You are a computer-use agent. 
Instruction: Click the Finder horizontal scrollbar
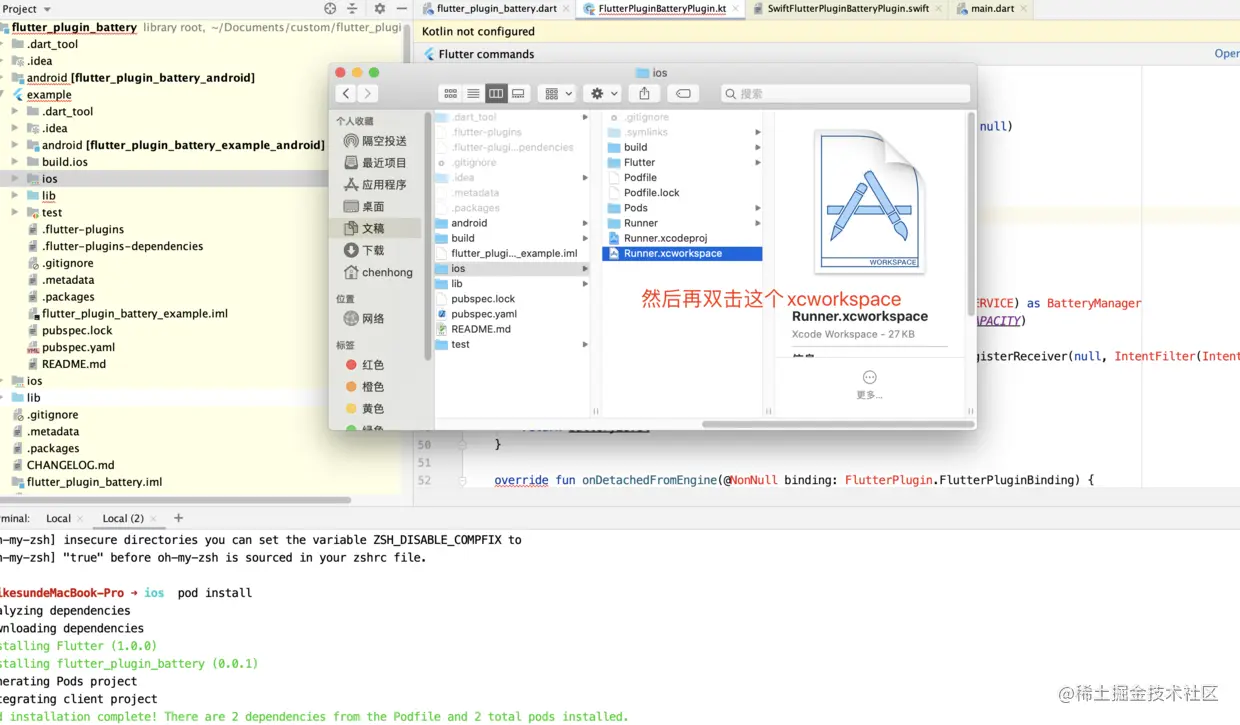coord(838,424)
